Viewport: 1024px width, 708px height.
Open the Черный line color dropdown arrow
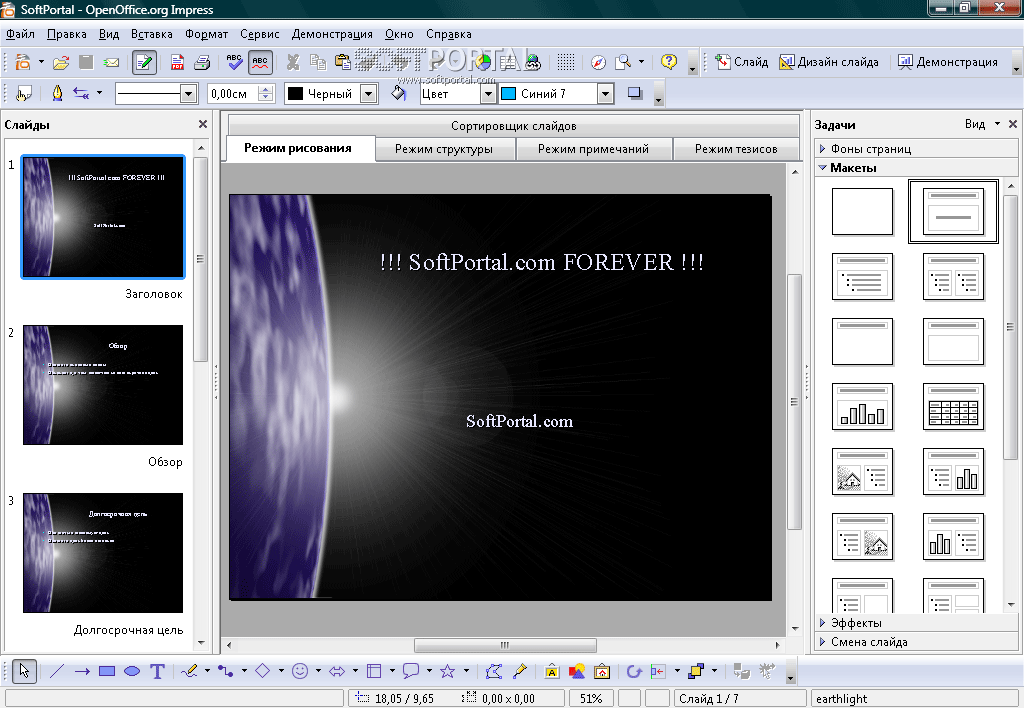click(x=369, y=94)
